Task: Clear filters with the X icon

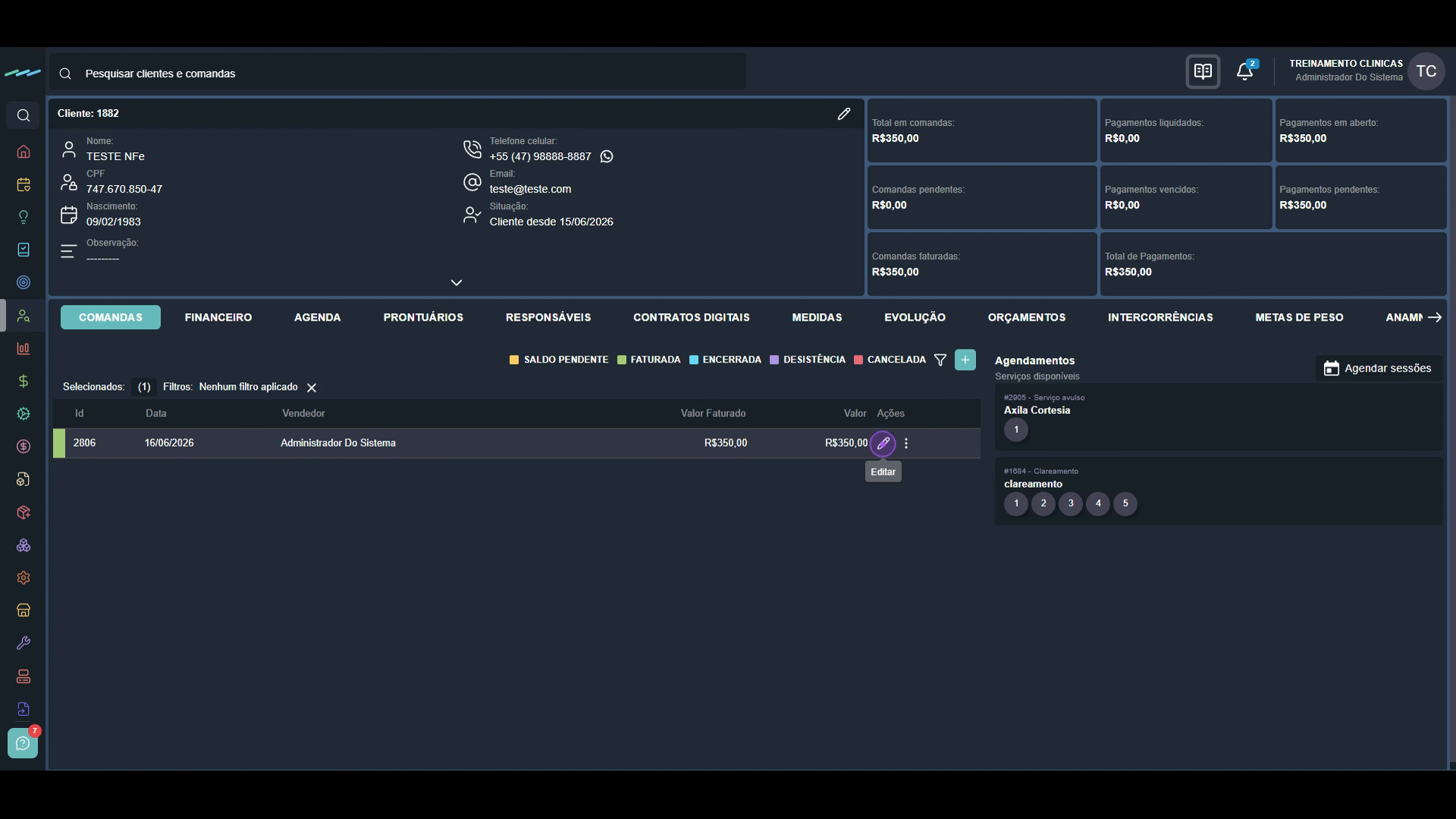Action: pyautogui.click(x=312, y=388)
